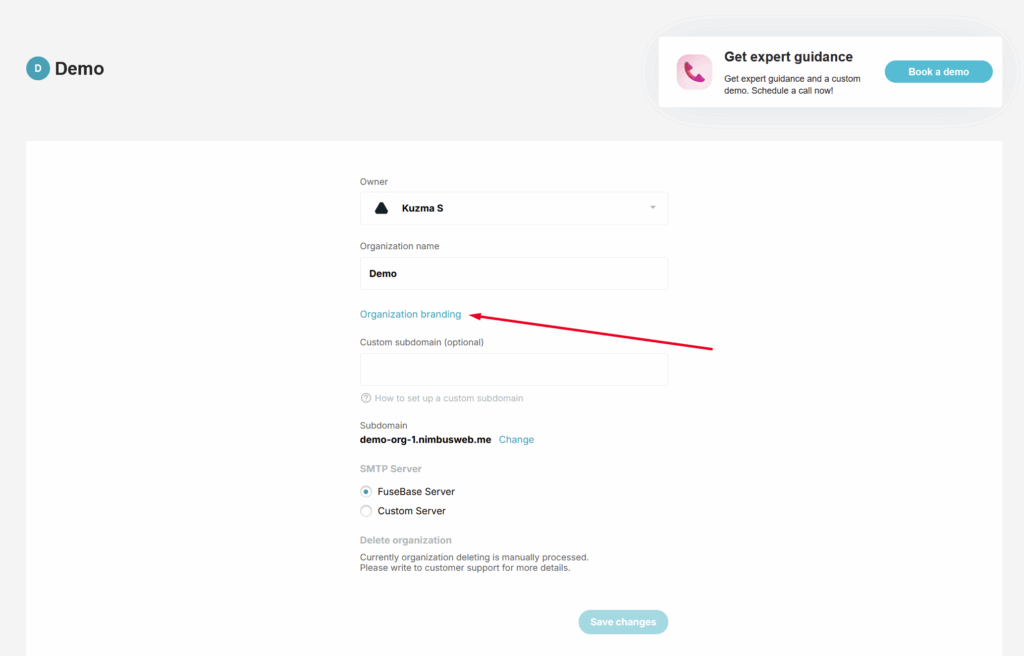
Task: Select the Custom Server radio button
Action: point(366,511)
